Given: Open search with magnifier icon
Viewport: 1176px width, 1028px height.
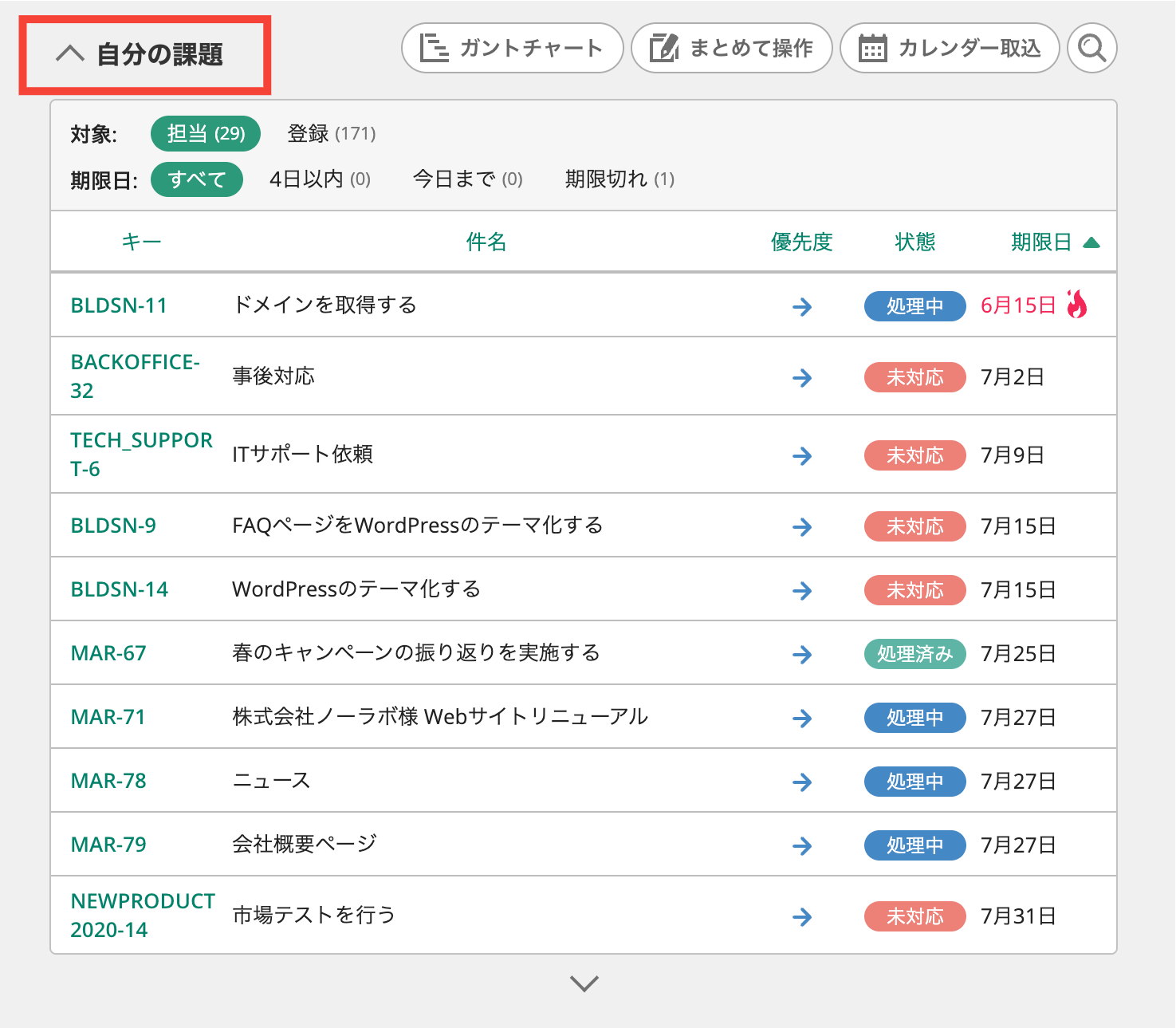Looking at the screenshot, I should point(1092,48).
